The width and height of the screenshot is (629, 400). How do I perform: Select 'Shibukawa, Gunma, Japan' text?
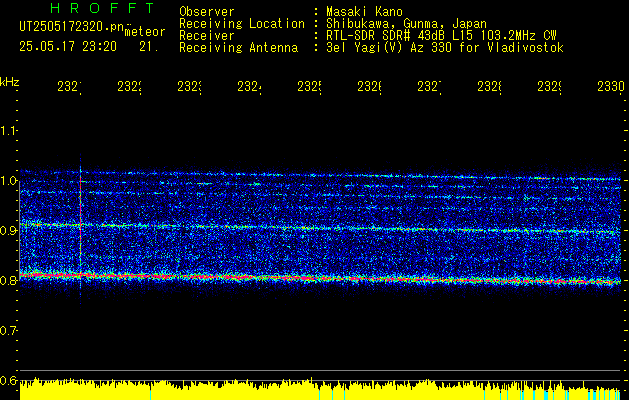point(406,24)
